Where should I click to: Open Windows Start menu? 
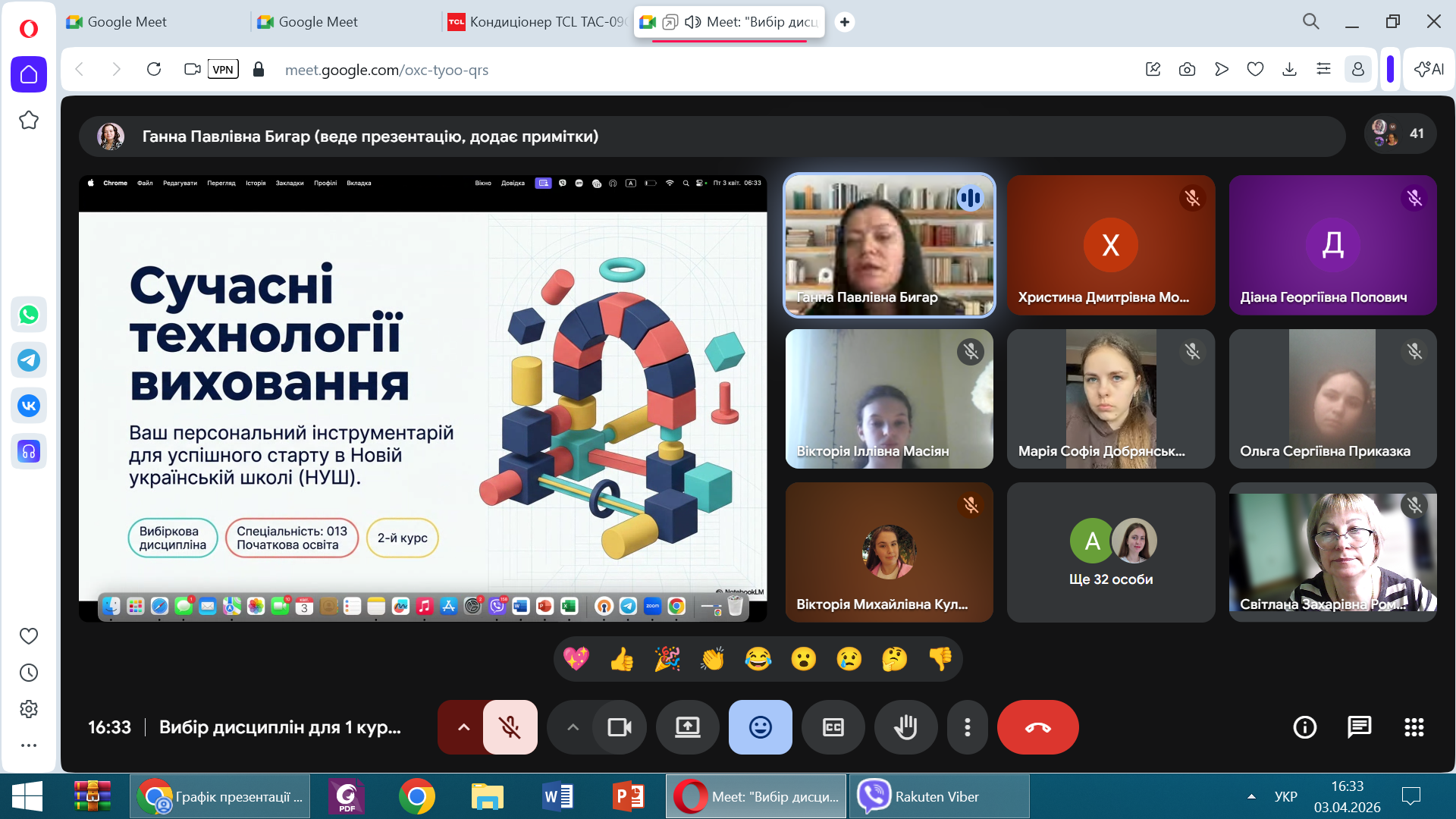coord(27,796)
